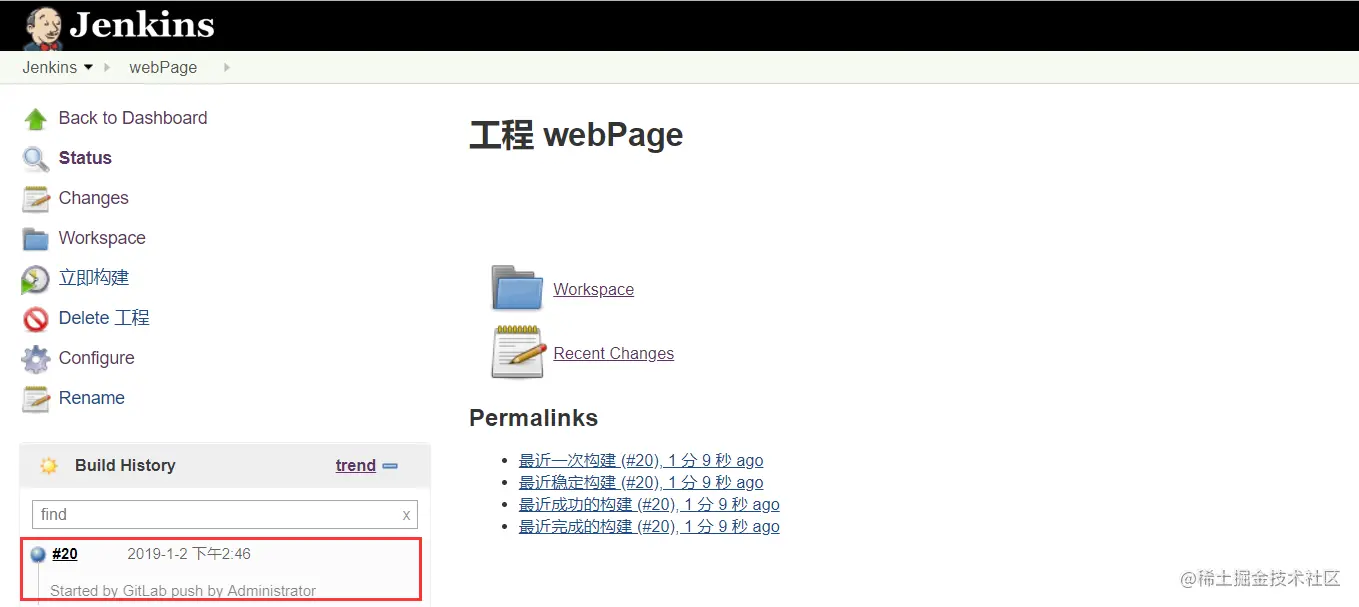Click the Delete 工程 red prohibition icon
Image resolution: width=1359 pixels, height=607 pixels.
(x=36, y=319)
